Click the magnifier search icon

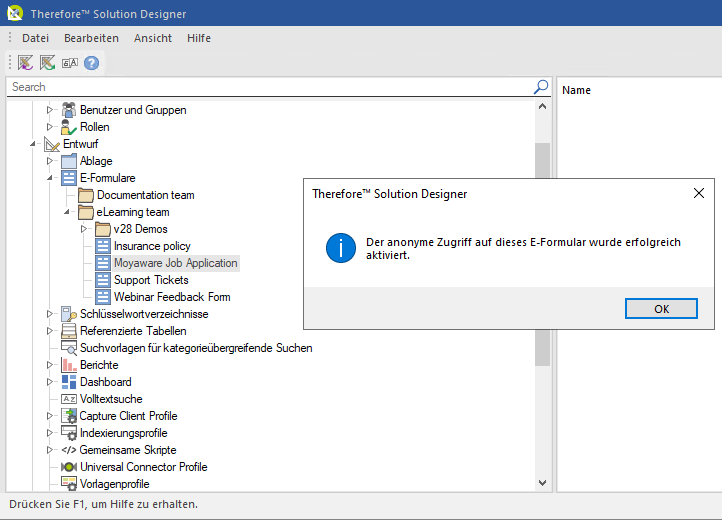[541, 87]
